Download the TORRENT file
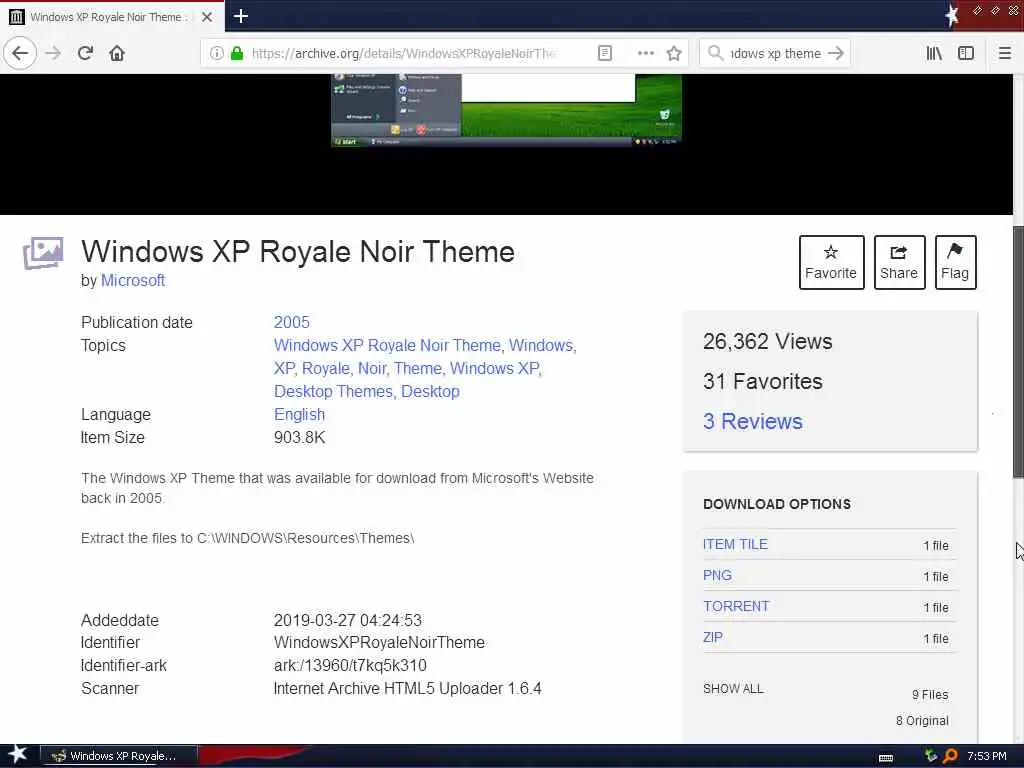Image resolution: width=1024 pixels, height=768 pixels. 736,606
